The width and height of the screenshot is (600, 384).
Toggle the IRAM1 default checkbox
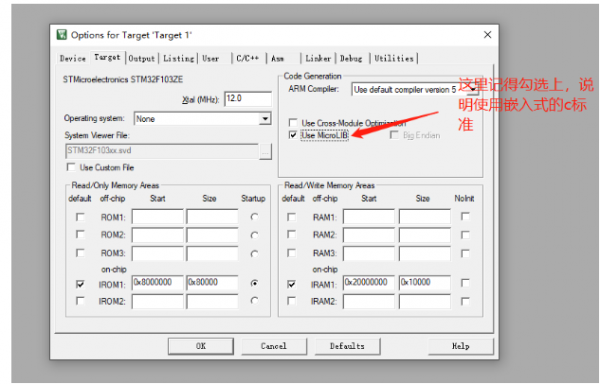point(292,284)
